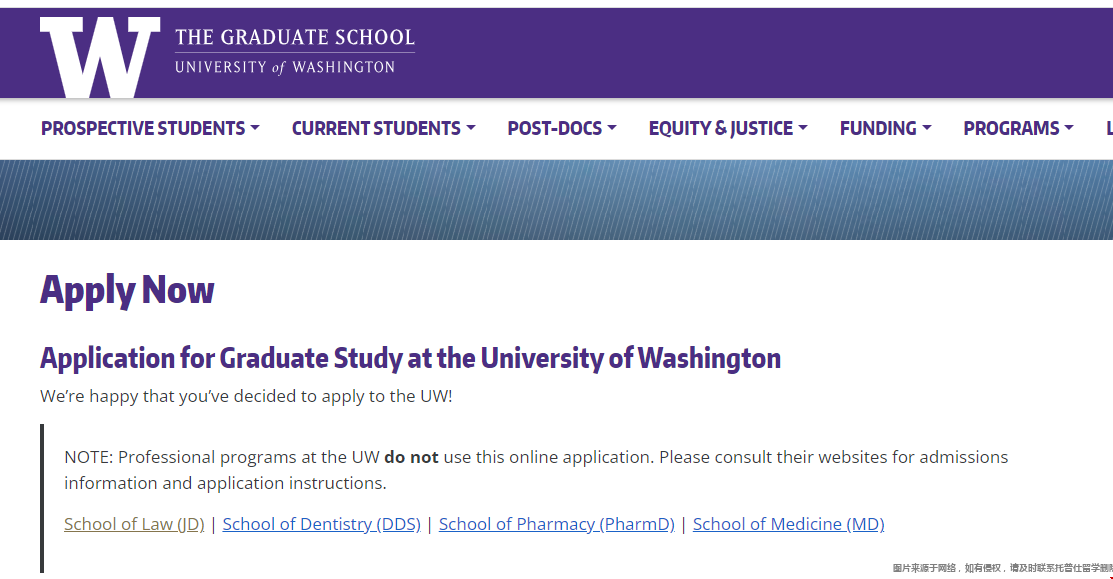This screenshot has width=1113, height=579.
Task: Expand the Equity & Justice dropdown caret
Action: point(803,128)
